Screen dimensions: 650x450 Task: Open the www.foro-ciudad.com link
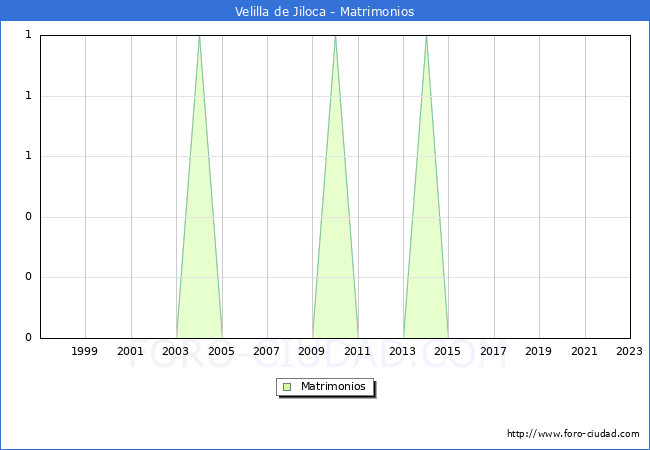[573, 434]
